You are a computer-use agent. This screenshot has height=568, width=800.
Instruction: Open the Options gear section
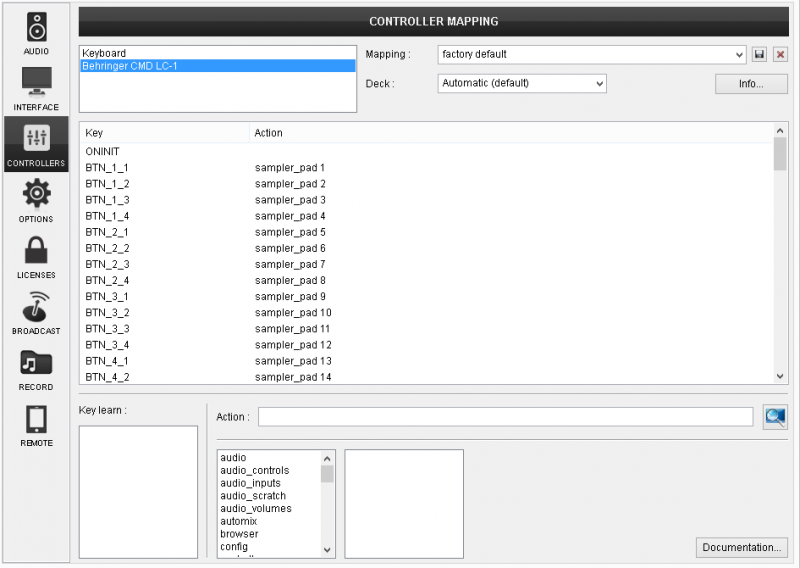coord(37,200)
